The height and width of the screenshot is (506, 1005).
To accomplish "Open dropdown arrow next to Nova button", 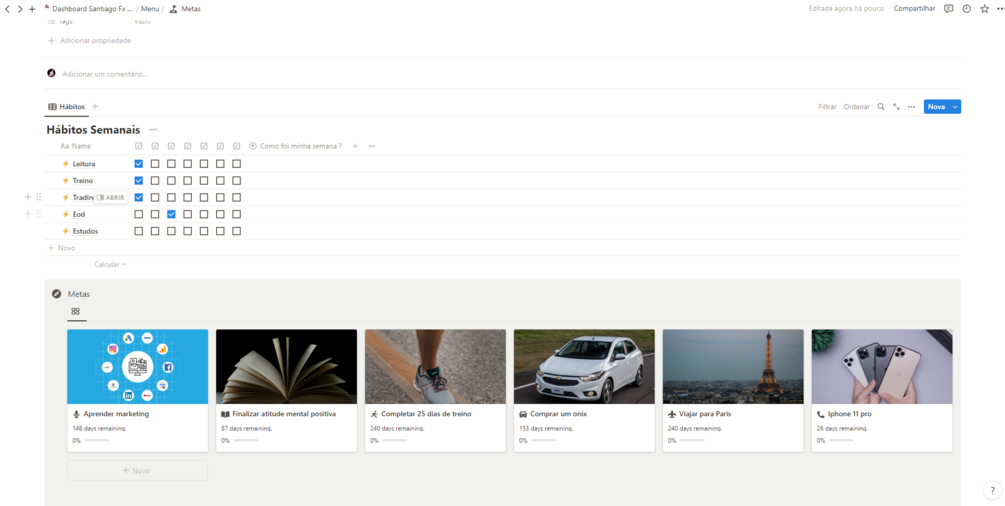I will 955,106.
